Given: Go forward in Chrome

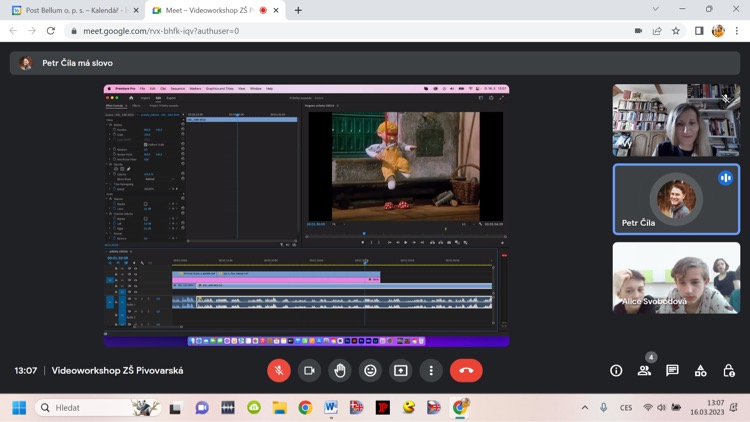Looking at the screenshot, I should [x=32, y=31].
